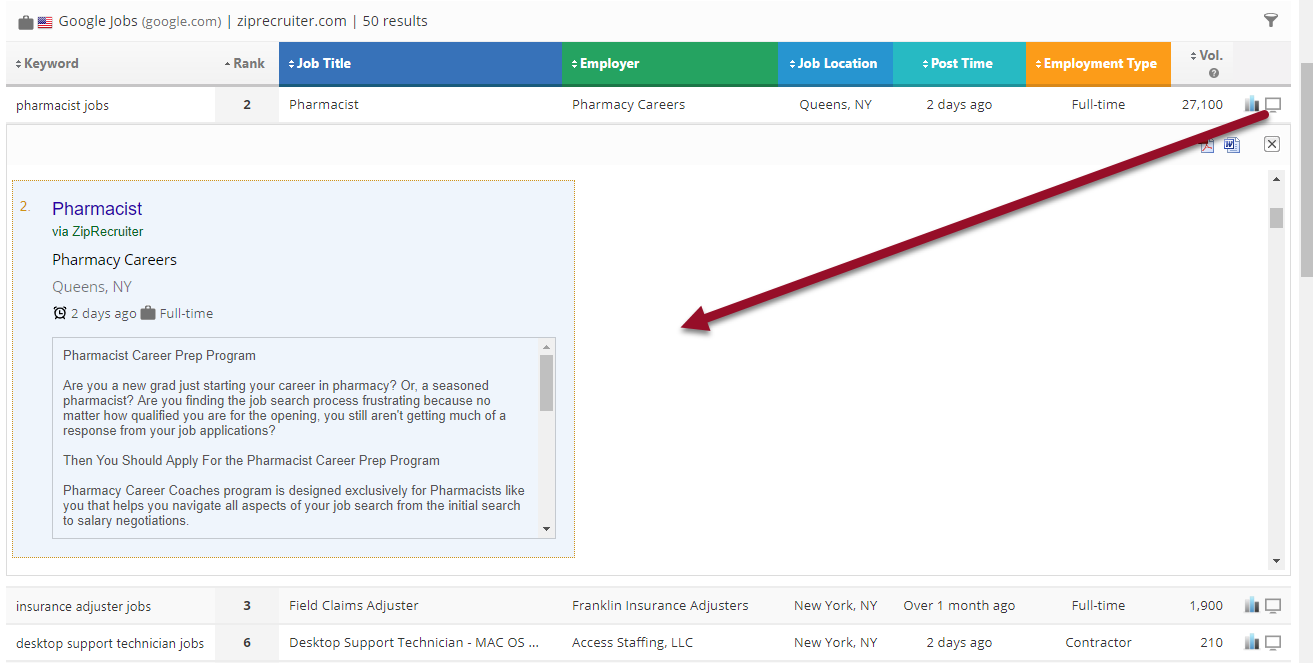The width and height of the screenshot is (1313, 663).
Task: Click the 1,900 volume value
Action: [x=1206, y=605]
